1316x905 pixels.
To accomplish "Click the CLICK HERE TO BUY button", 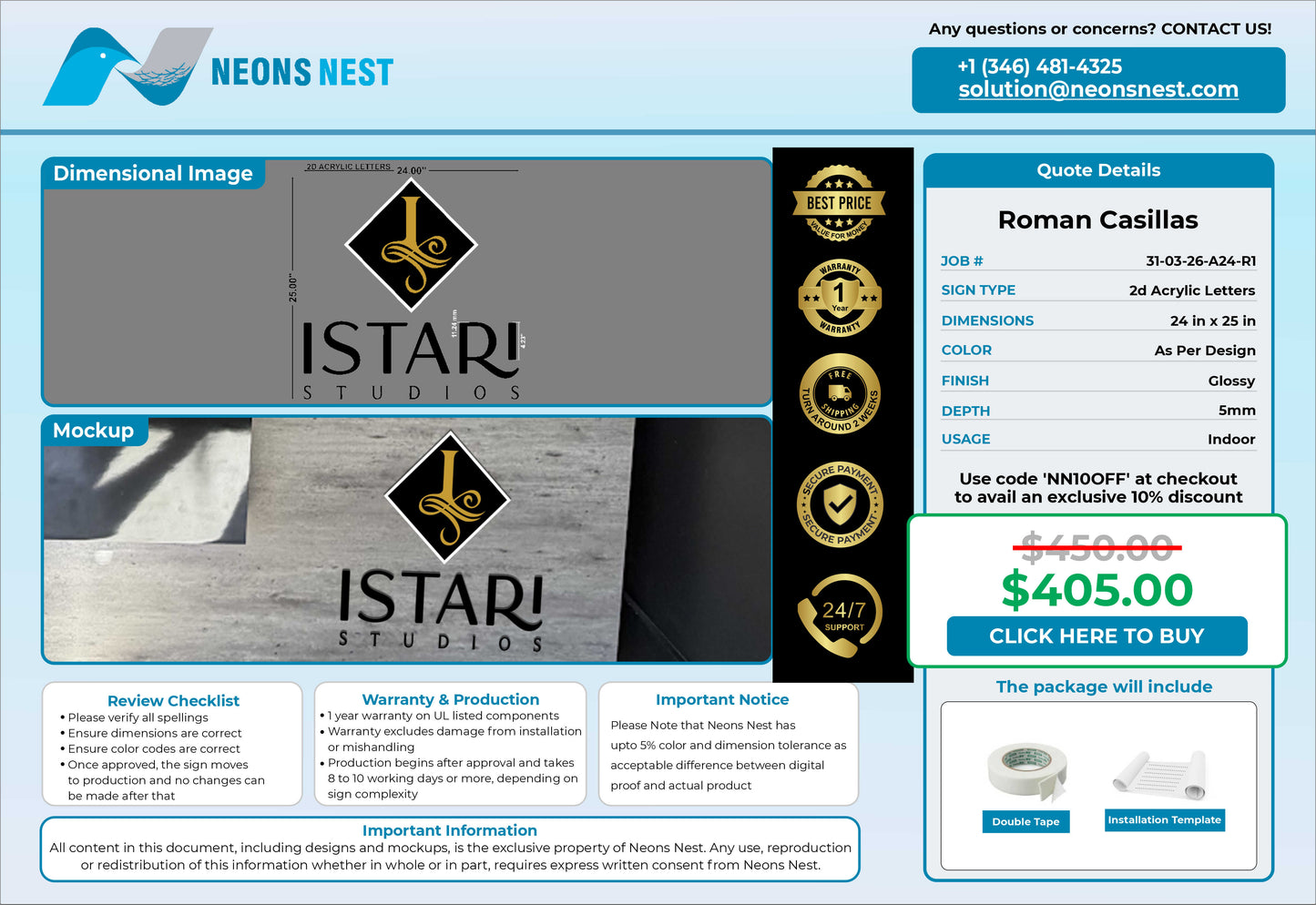I will 1097,636.
